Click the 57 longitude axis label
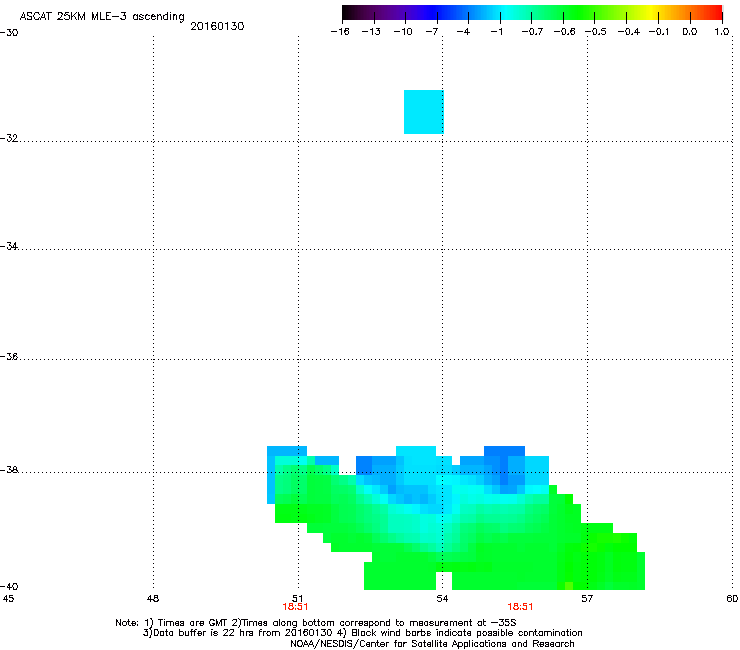Viewport: 740px width, 650px height. pyautogui.click(x=587, y=599)
